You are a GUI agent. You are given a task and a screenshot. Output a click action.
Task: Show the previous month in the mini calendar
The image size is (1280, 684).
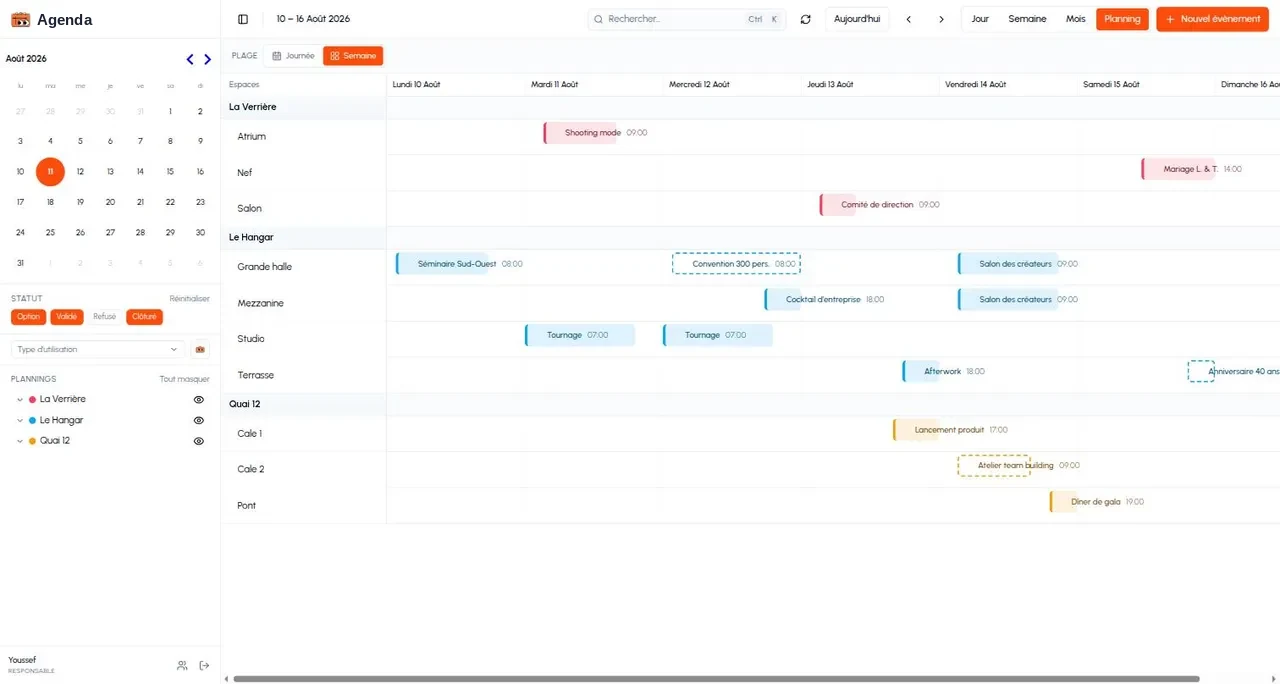[x=191, y=59]
